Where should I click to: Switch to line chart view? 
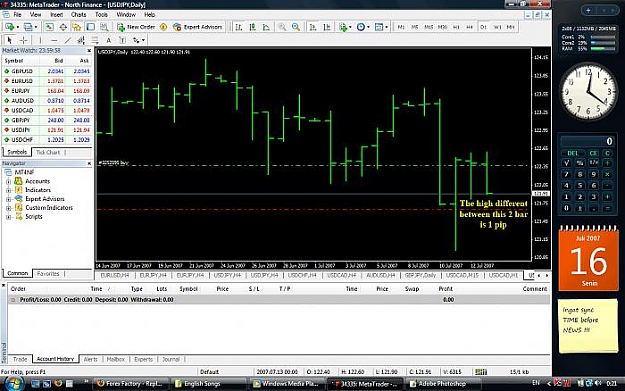[266, 27]
